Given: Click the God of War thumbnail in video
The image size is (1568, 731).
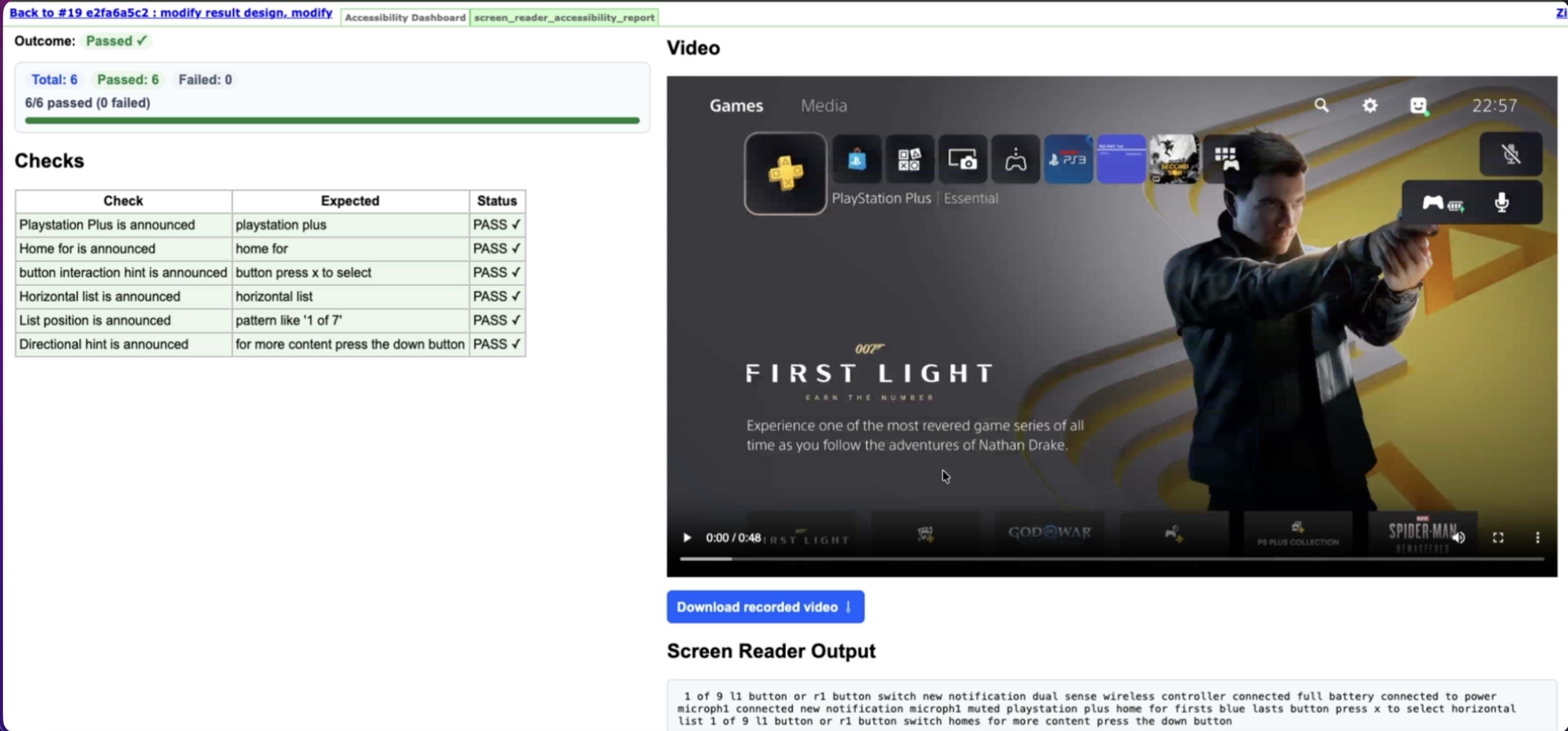Looking at the screenshot, I should pos(1049,533).
